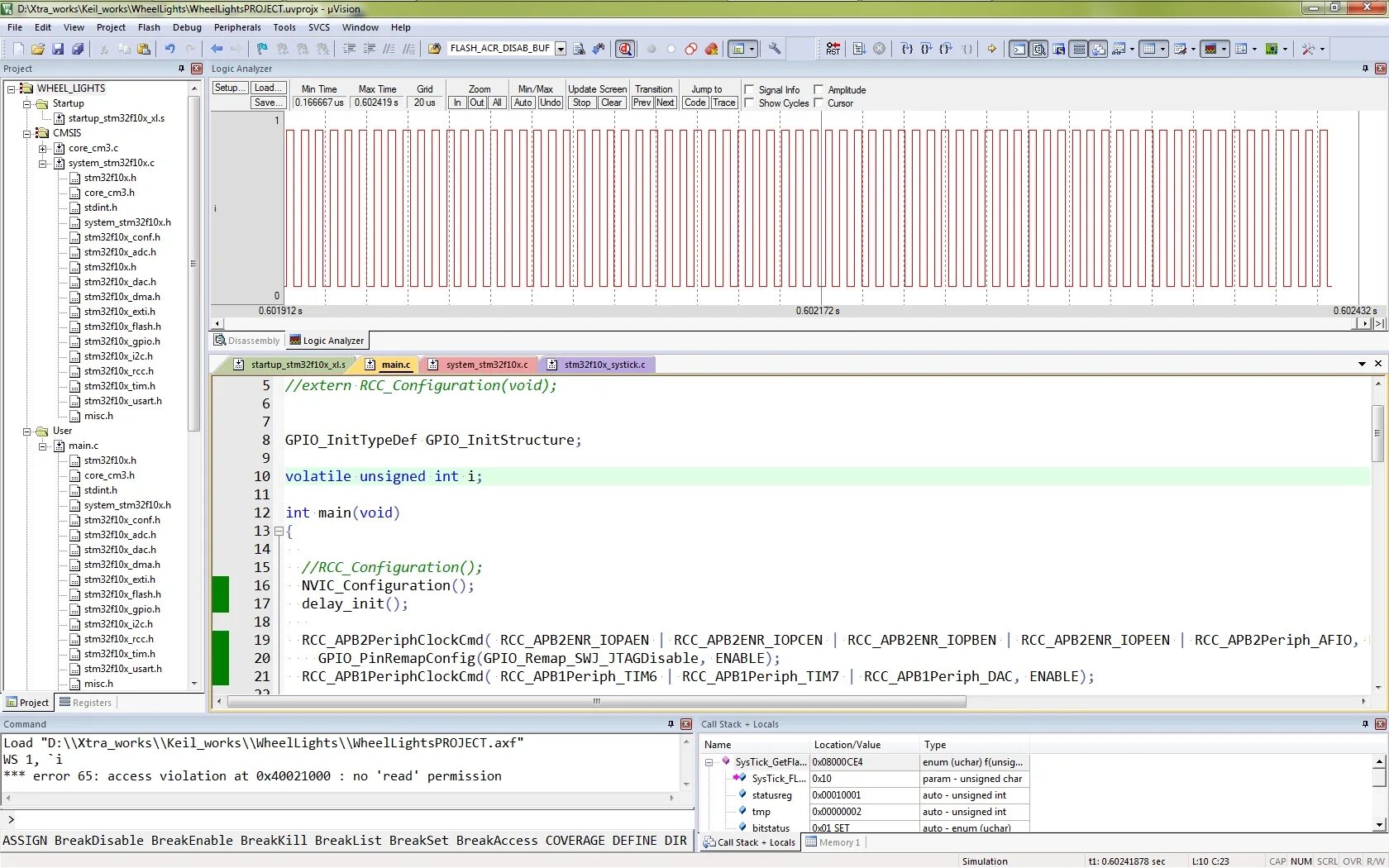Expand the core_cm3.c tree node
Image resolution: width=1389 pixels, height=868 pixels.
click(43, 148)
